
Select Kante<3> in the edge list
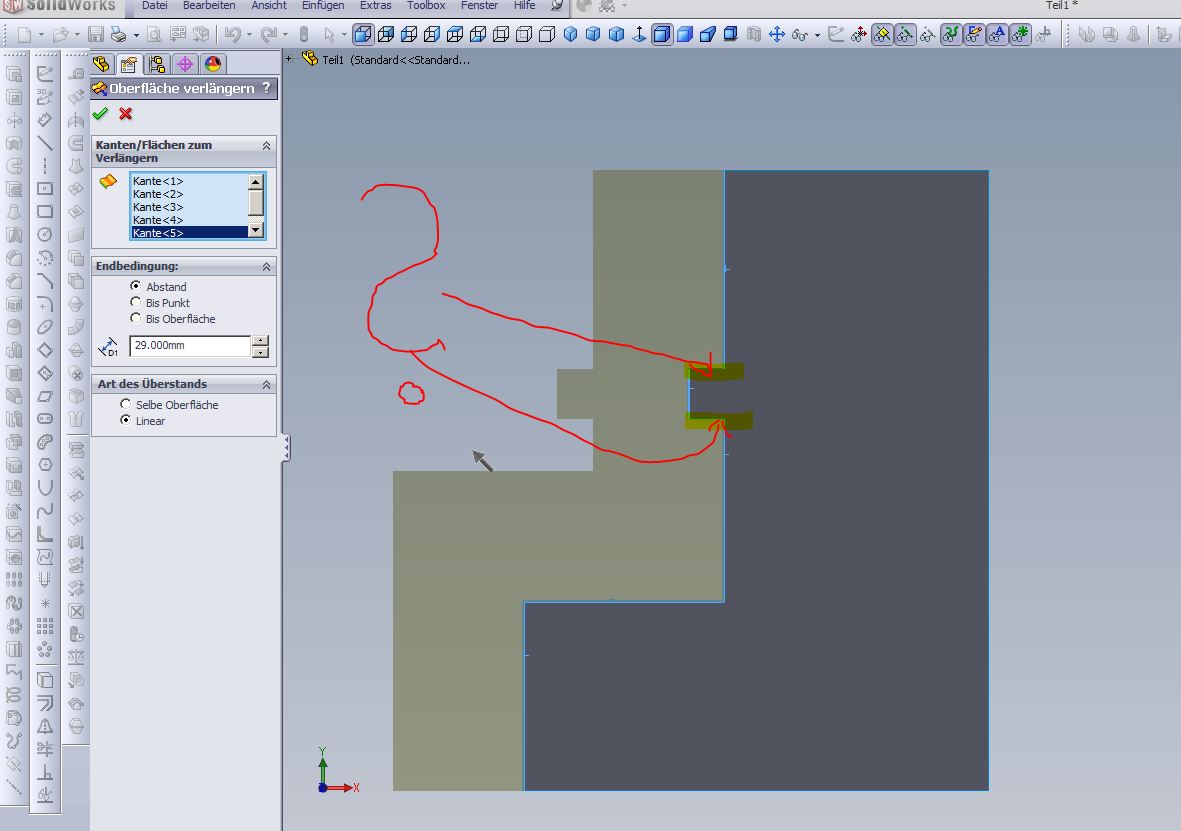(158, 207)
